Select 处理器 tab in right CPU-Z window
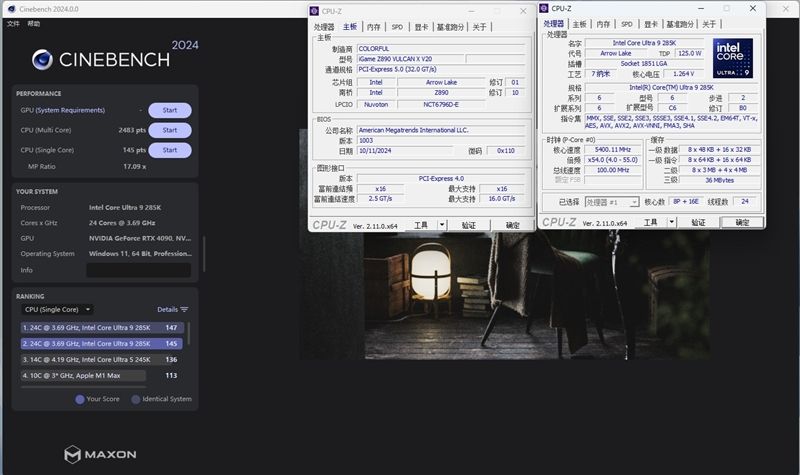The width and height of the screenshot is (800, 475). tap(554, 24)
